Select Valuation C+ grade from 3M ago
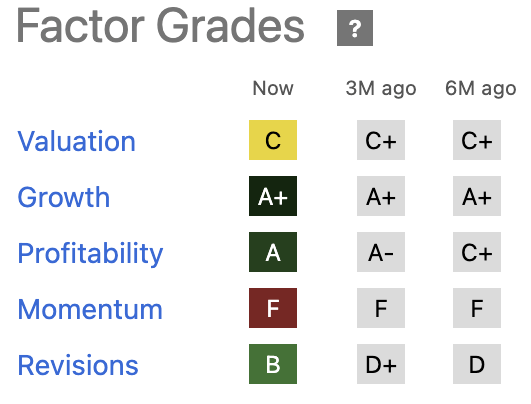531x404 pixels. coord(381,140)
